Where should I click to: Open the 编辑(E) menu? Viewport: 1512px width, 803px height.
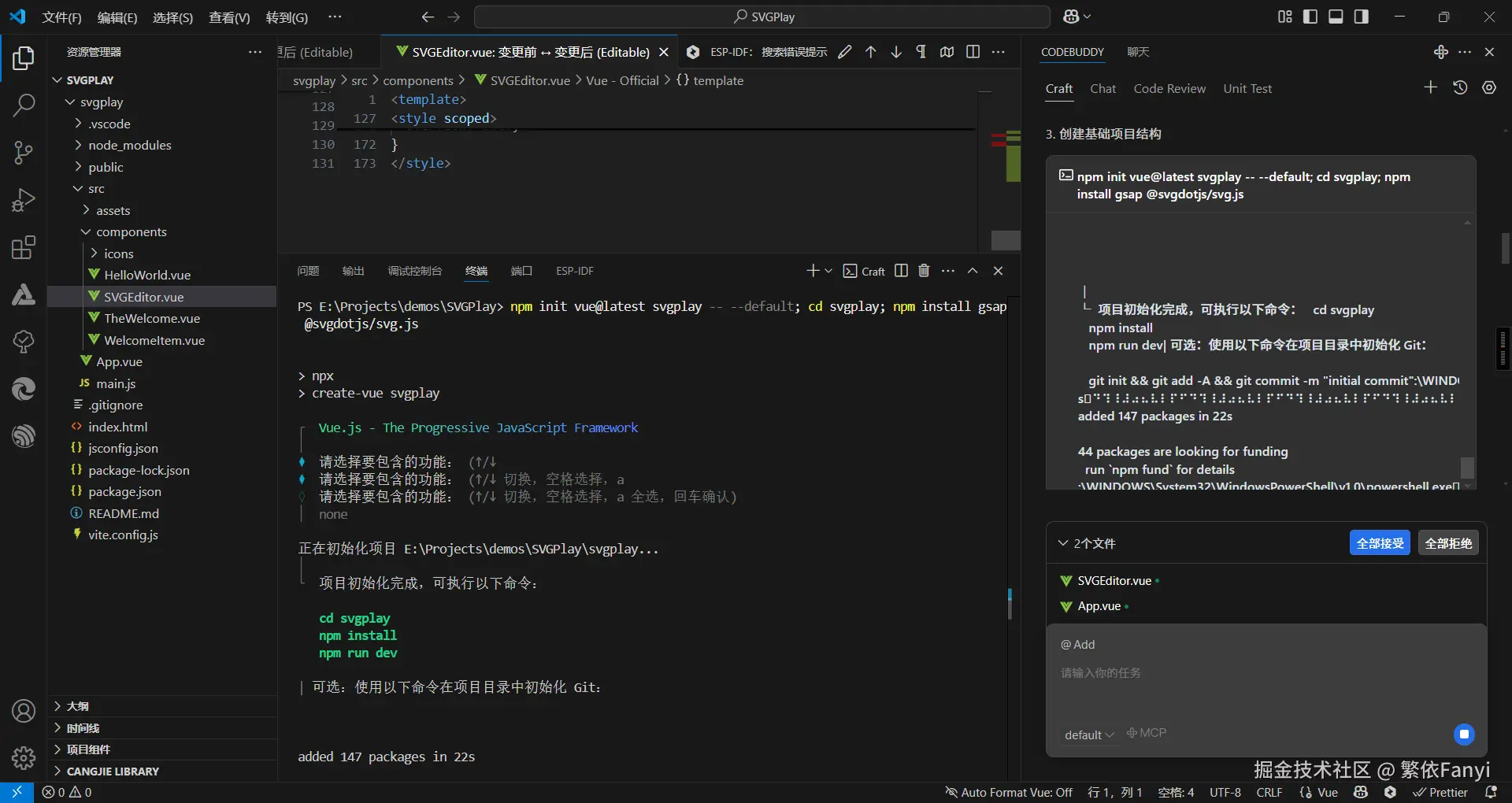pos(117,17)
